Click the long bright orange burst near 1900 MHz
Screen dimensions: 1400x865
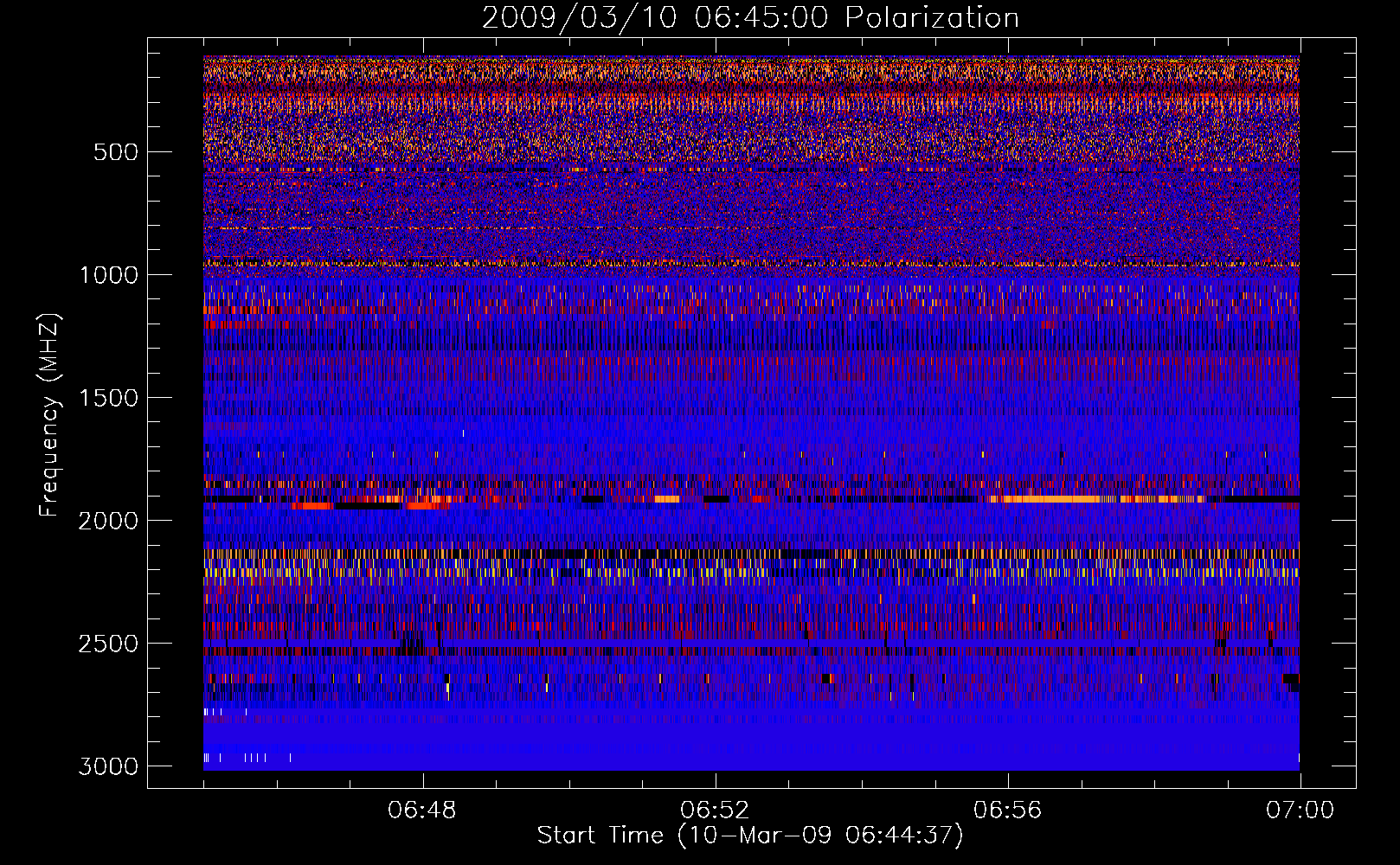pyautogui.click(x=1097, y=499)
